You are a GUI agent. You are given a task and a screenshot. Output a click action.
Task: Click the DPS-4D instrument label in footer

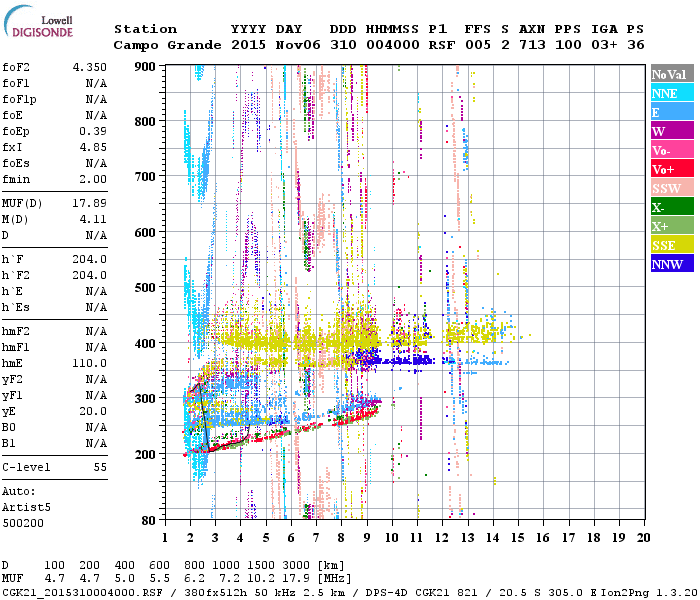coord(387,592)
